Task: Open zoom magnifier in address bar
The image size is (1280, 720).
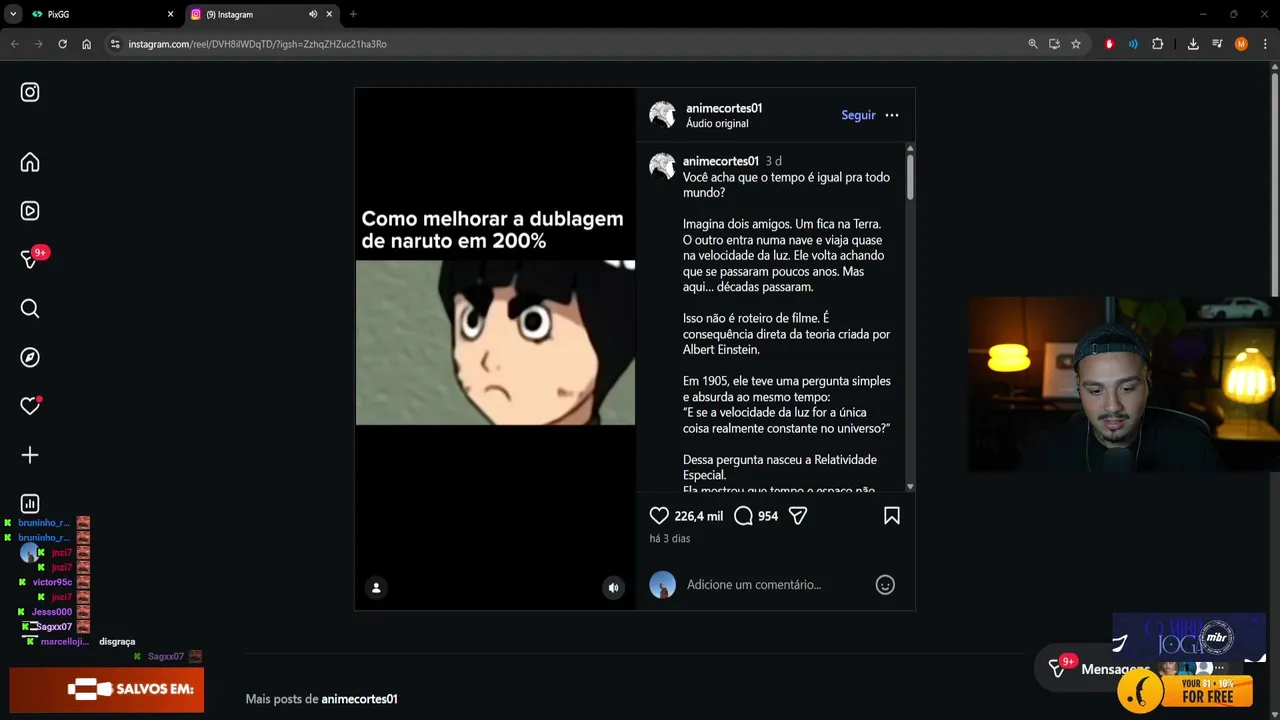Action: pyautogui.click(x=1033, y=44)
